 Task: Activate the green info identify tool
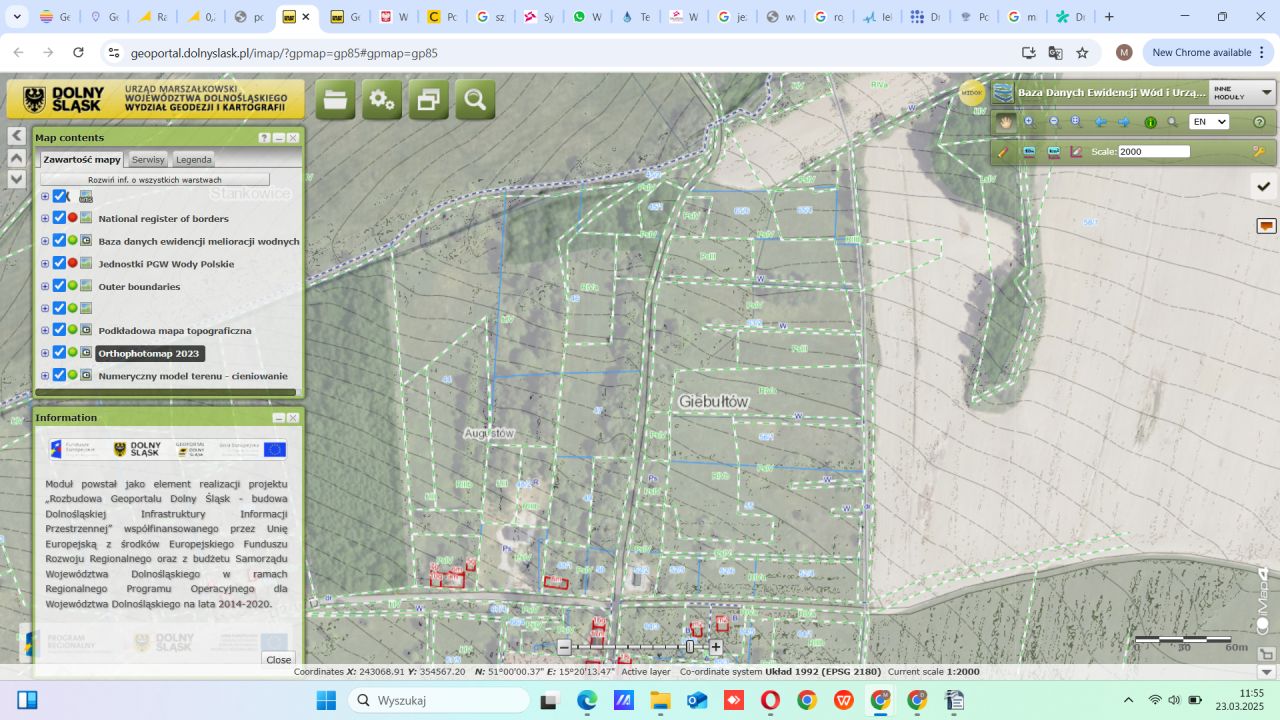coord(1150,122)
